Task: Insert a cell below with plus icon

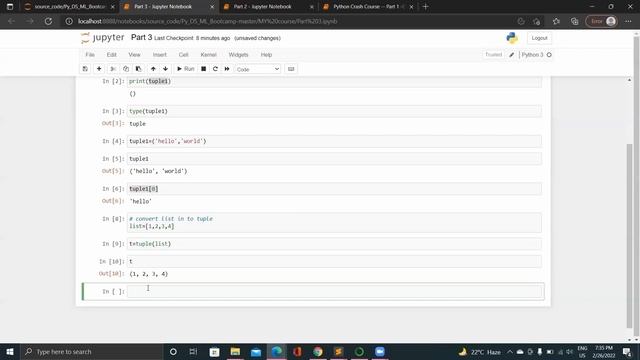Action: tap(99, 69)
